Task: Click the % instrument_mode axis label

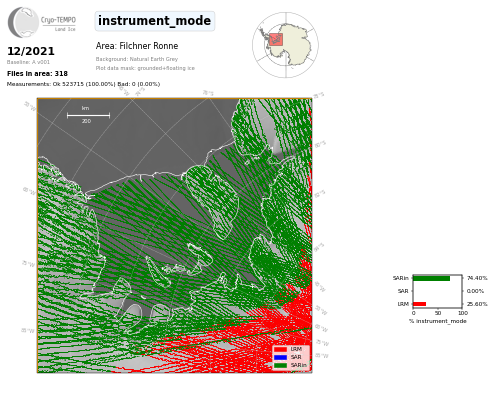Action: click(x=438, y=321)
